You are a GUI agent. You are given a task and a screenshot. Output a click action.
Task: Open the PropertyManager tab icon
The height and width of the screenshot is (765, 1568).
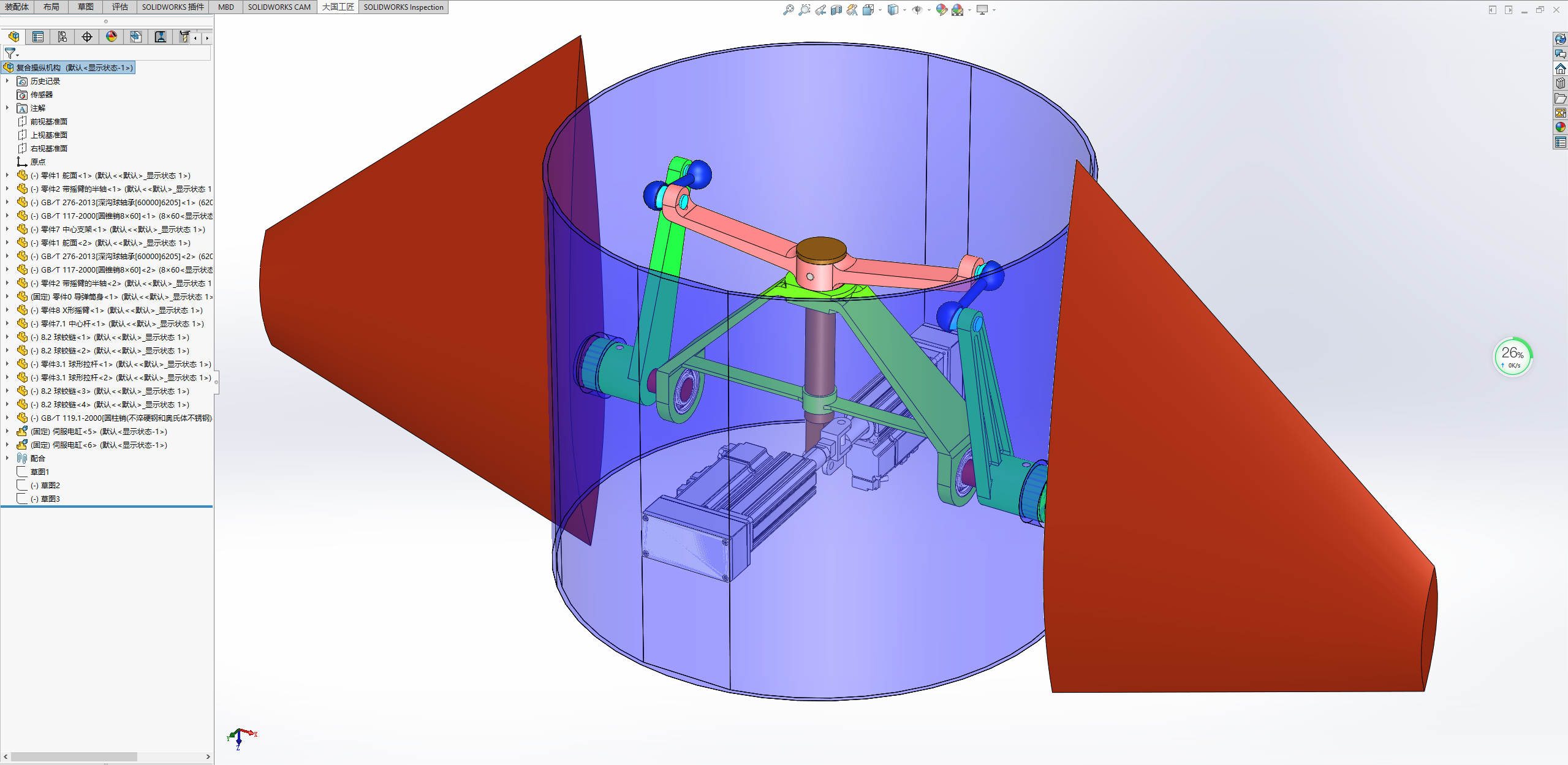click(38, 37)
